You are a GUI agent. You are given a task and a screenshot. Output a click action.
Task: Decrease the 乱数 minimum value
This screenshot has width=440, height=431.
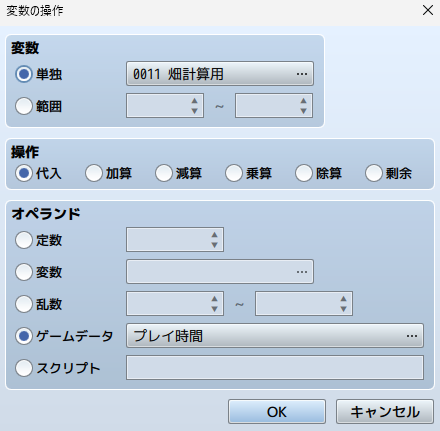215,309
